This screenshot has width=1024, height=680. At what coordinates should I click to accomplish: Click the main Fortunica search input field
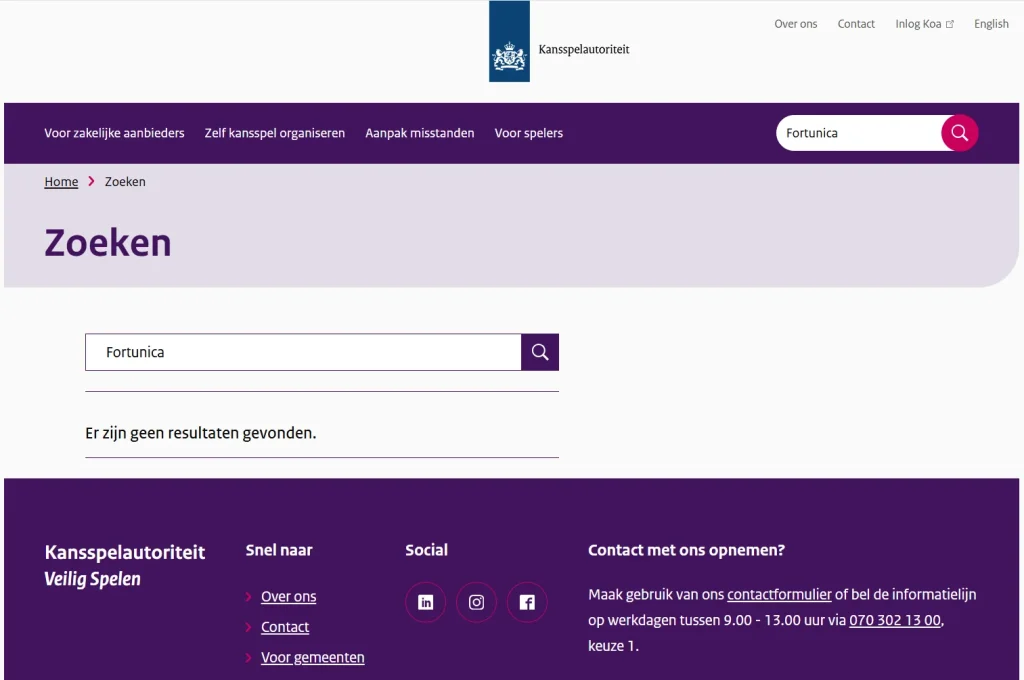[303, 352]
